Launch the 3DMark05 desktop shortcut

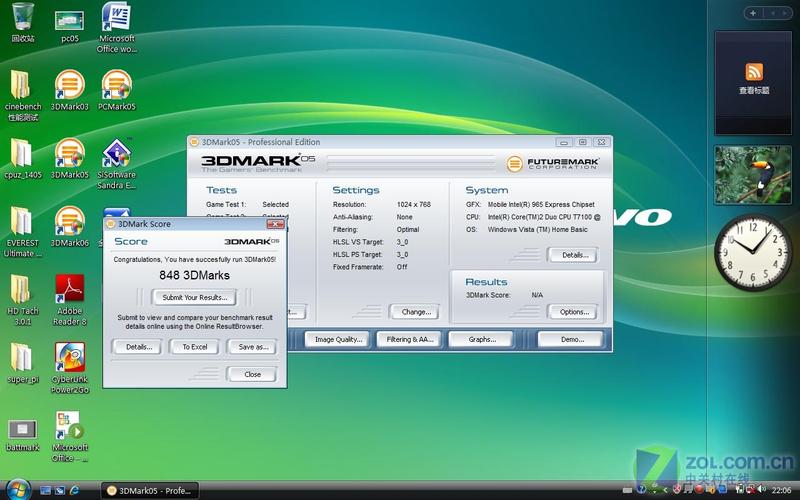click(x=69, y=159)
